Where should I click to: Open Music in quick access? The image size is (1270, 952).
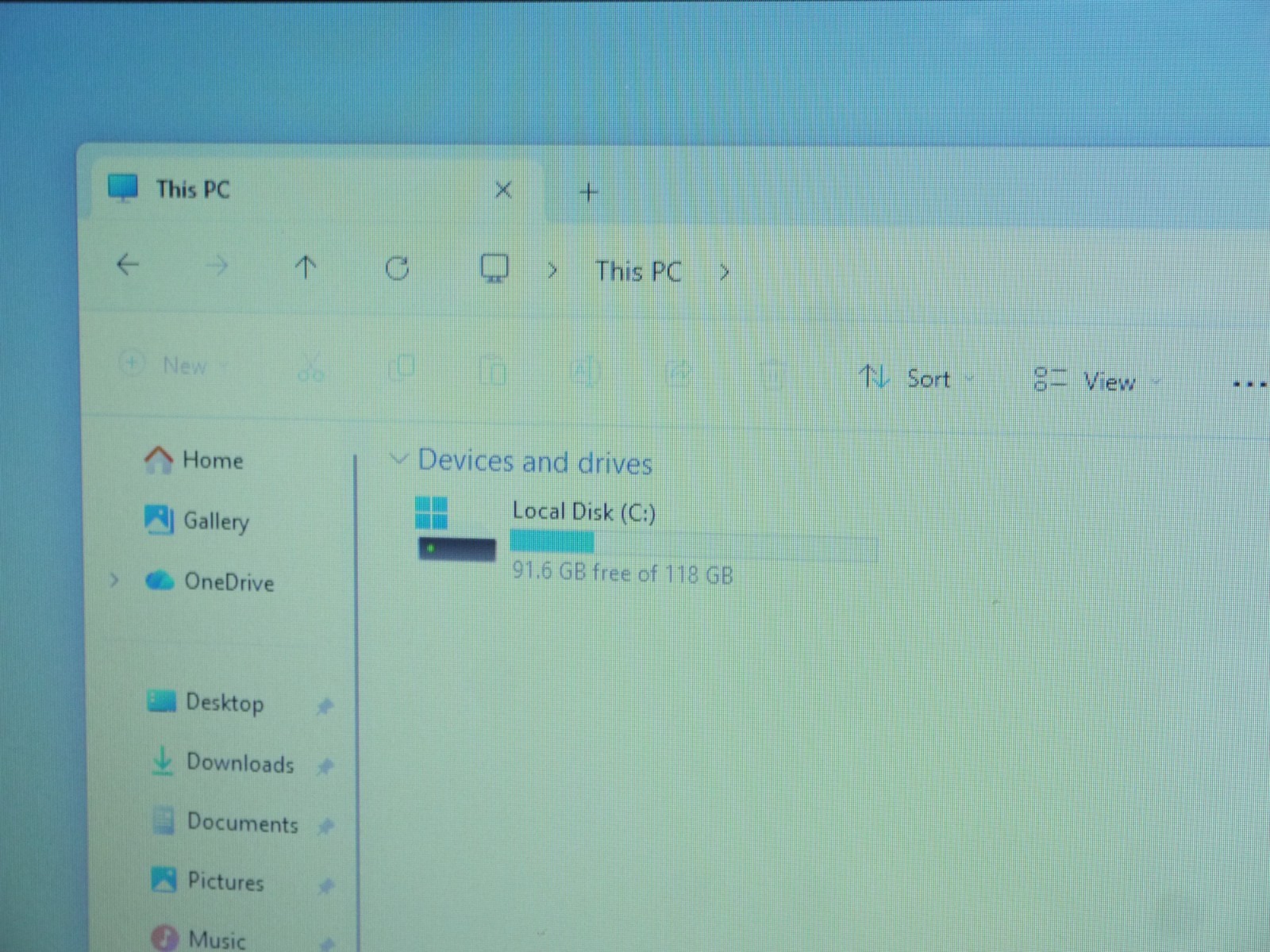click(x=198, y=939)
